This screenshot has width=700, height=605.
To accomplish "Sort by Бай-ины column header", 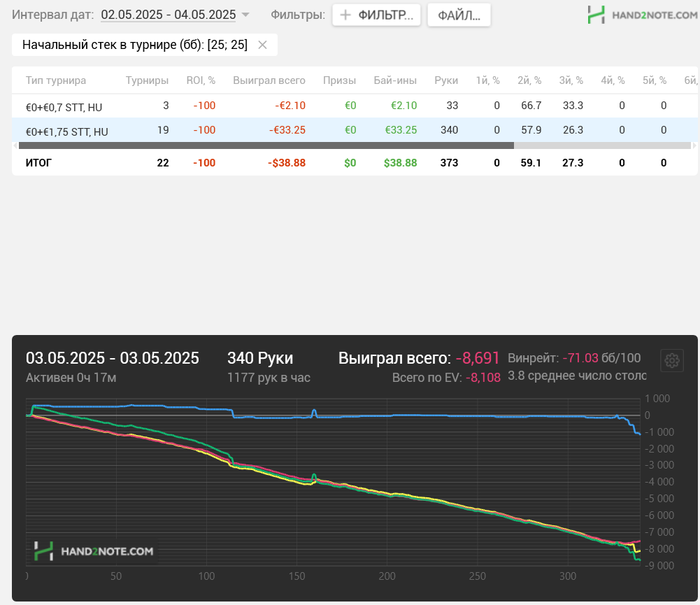I will pos(395,80).
